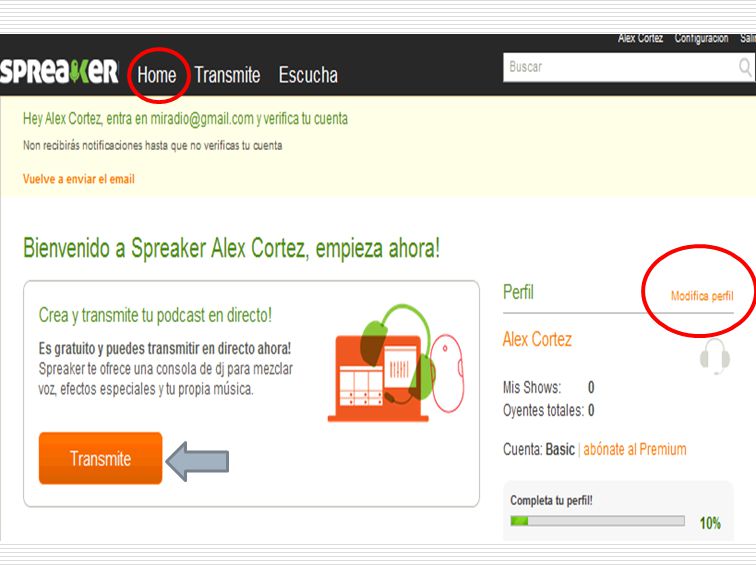Open the Transmite navigation item
Viewport: 756px width, 567px height.
227,75
